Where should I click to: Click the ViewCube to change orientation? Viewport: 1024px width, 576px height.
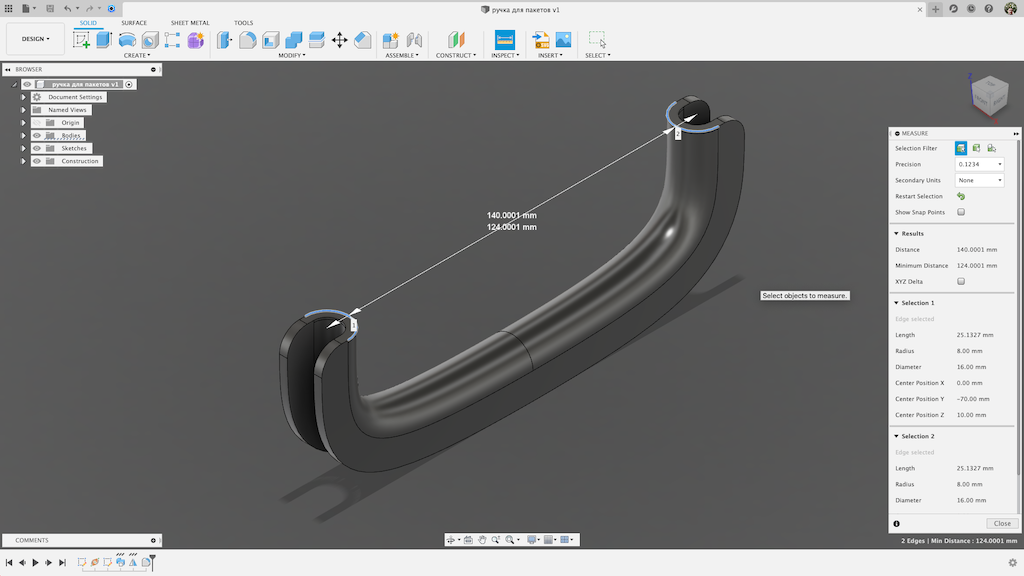(x=989, y=96)
